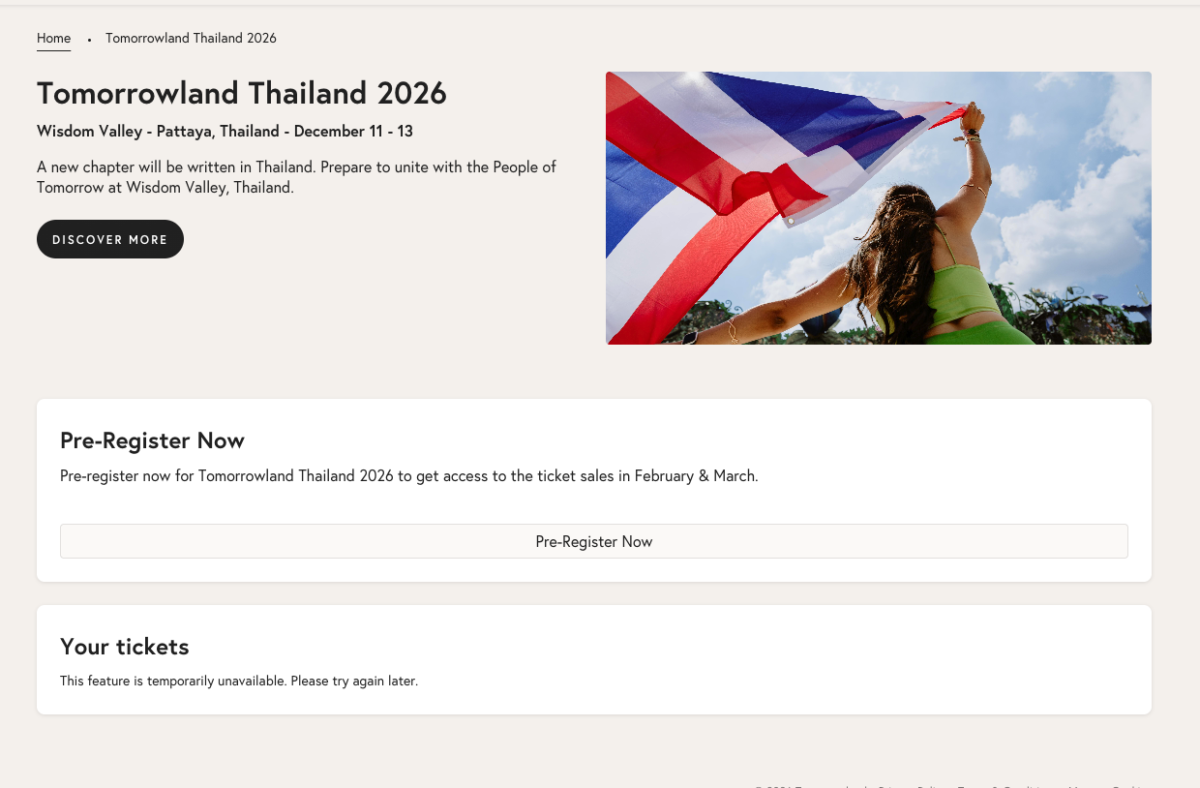Click the Your tickets heading
The image size is (1200, 788).
[x=124, y=647]
